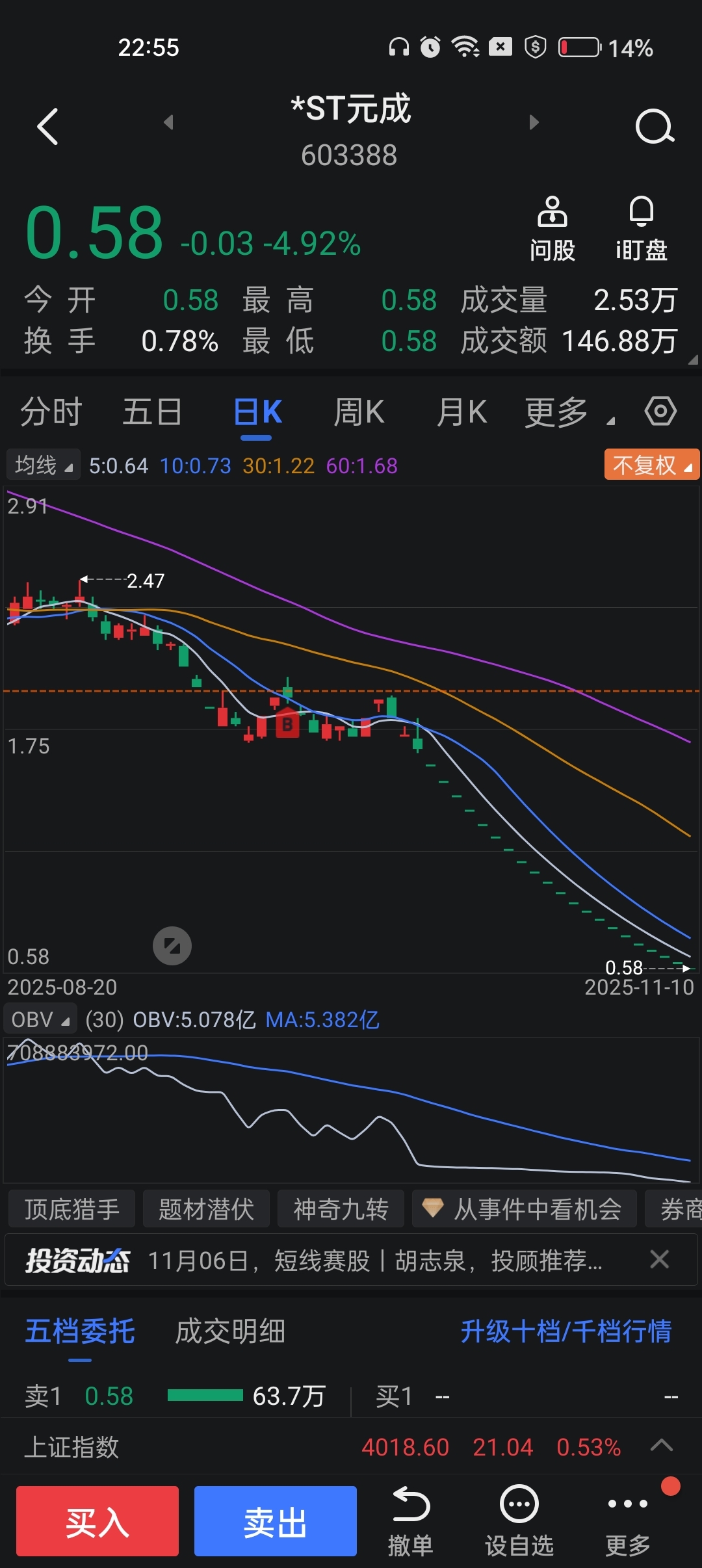Viewport: 702px width, 1568px height.
Task: Tap the blue 卖出 sell button
Action: tap(276, 1521)
